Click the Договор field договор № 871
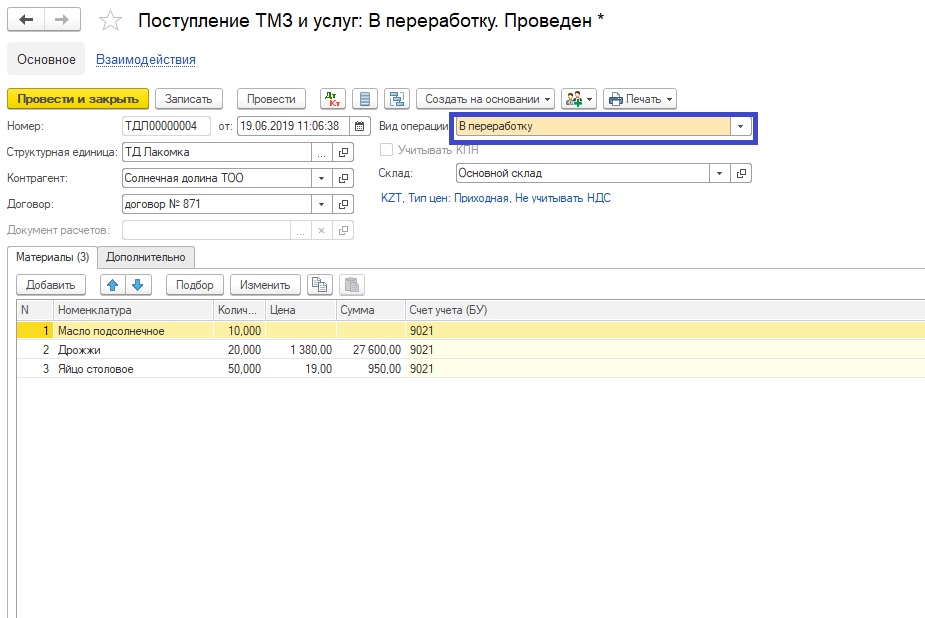 point(217,204)
